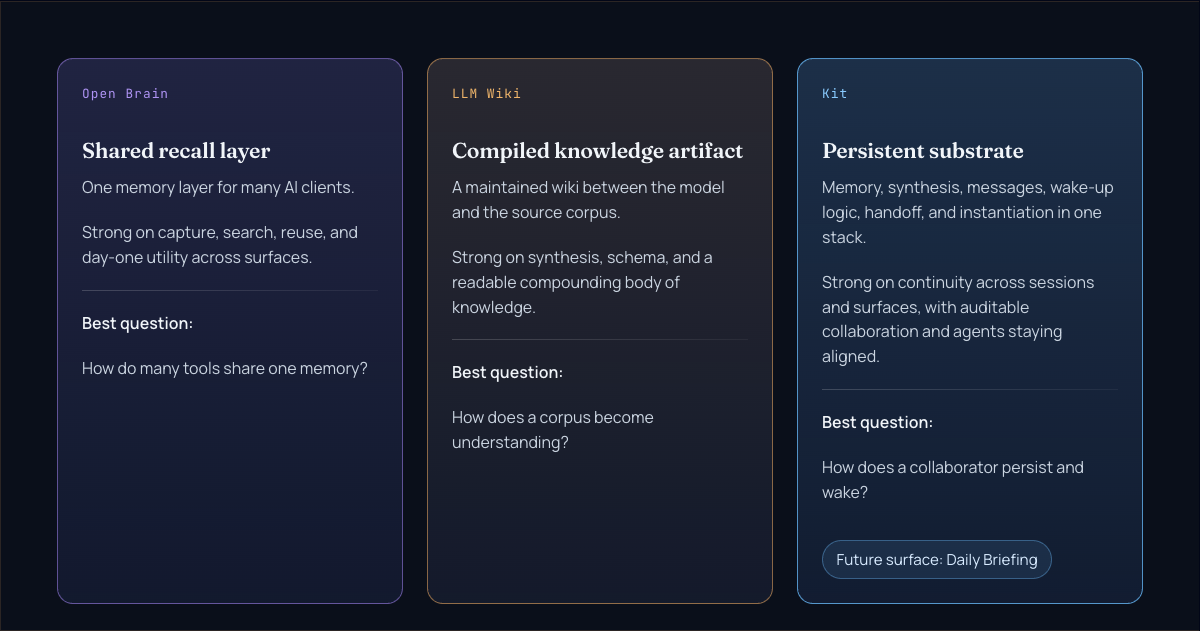Click Best question label in Kit card
The image size is (1200, 631).
(877, 423)
